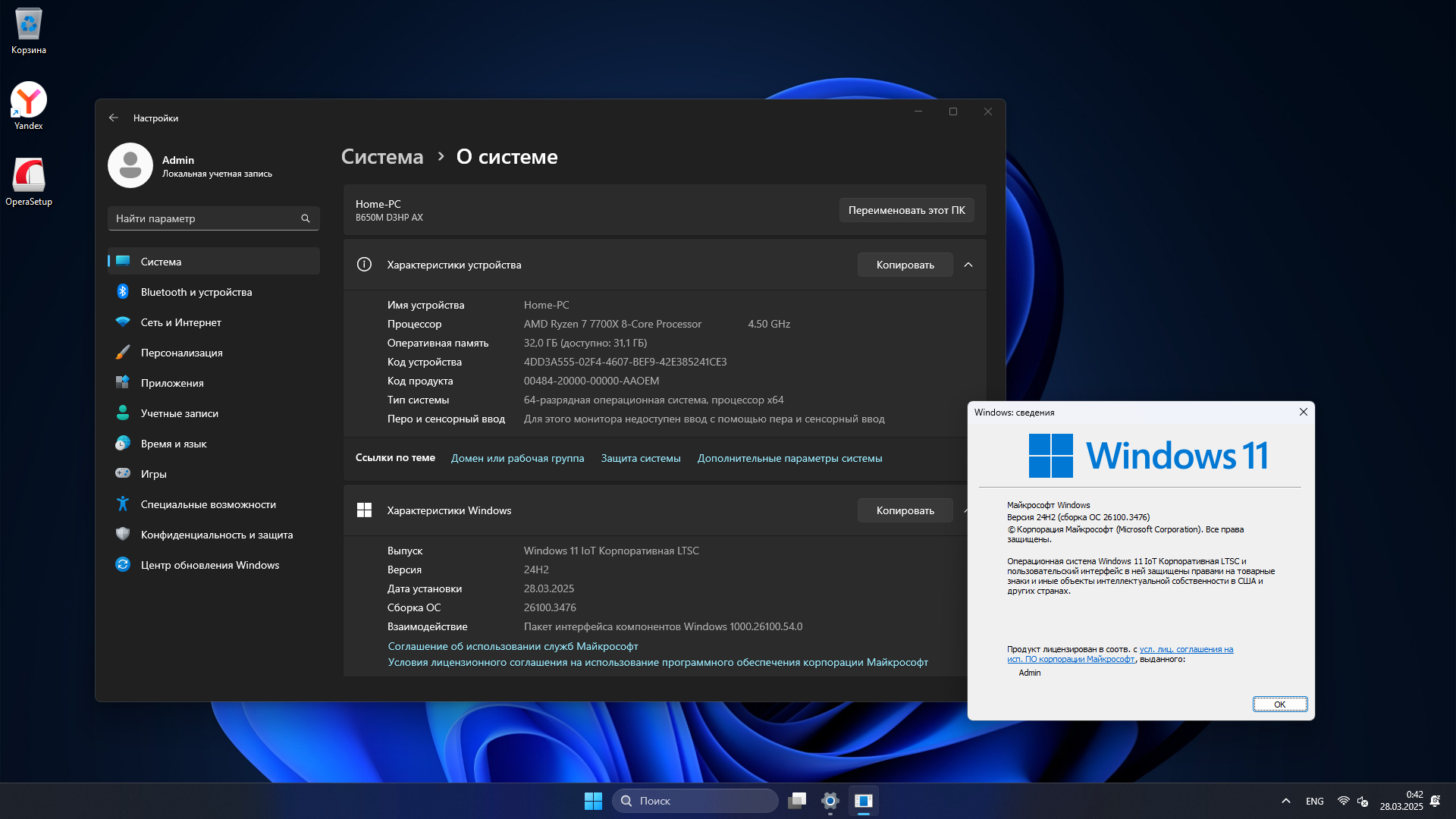Click the Windows Start button
This screenshot has width=1456, height=819.
point(593,801)
